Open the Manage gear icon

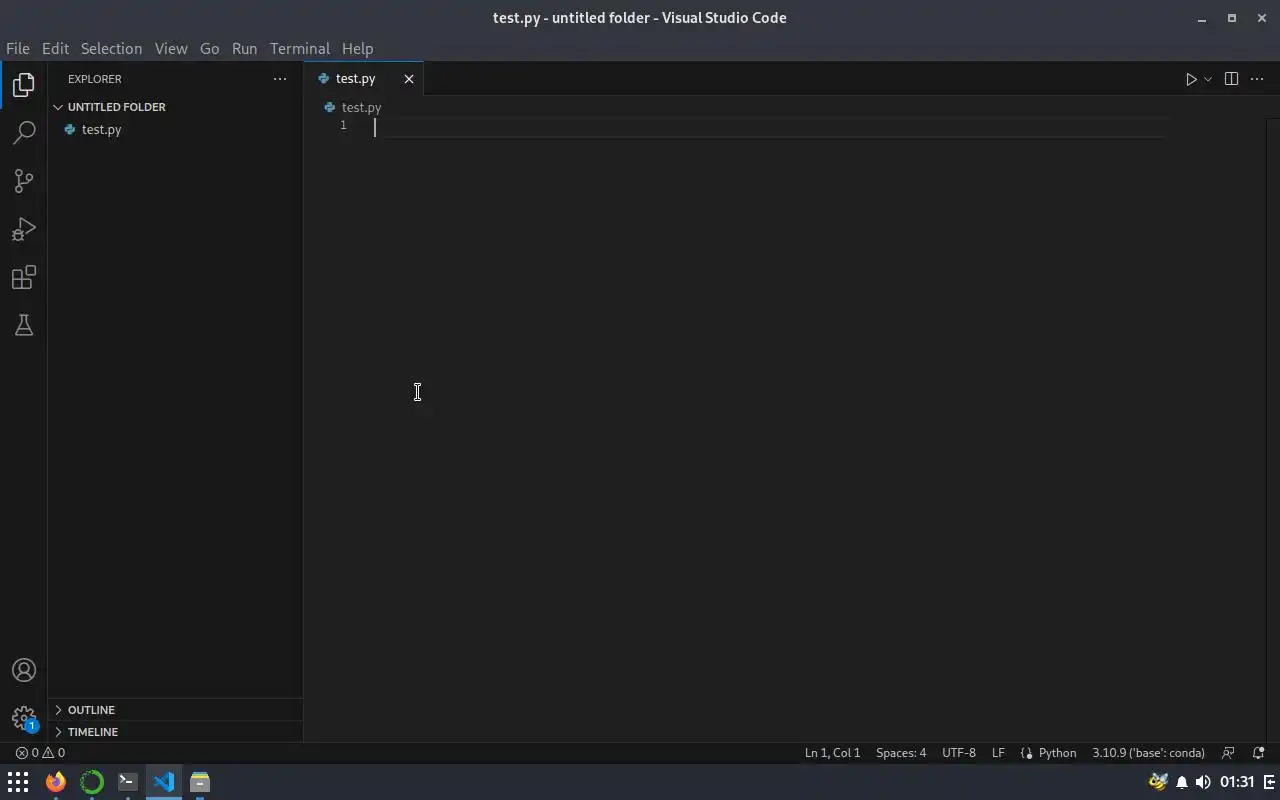pos(24,718)
